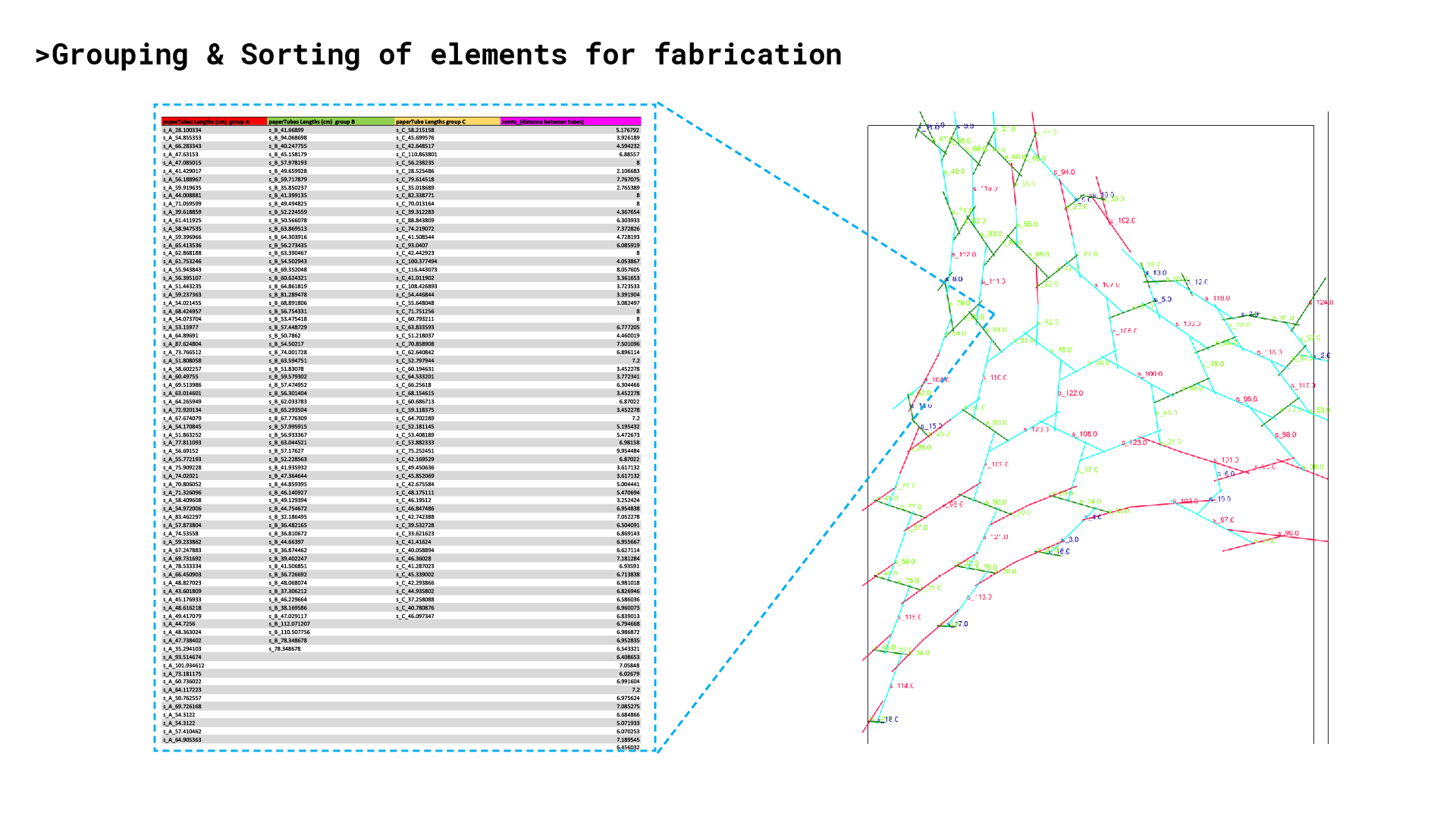
Task: Click cell s_B_41.66899
Action: pyautogui.click(x=286, y=130)
